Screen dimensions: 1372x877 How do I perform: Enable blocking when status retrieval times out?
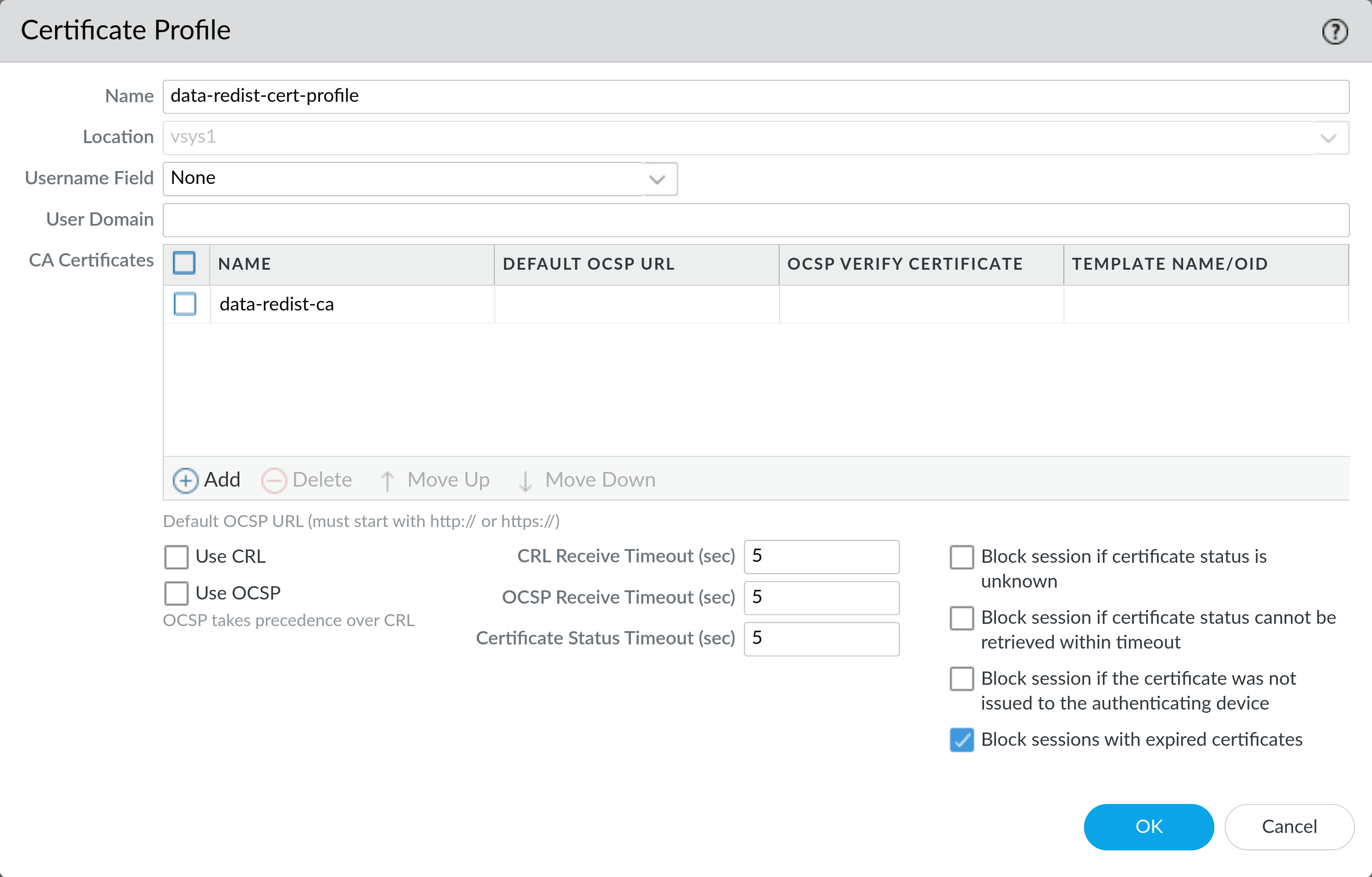tap(962, 618)
